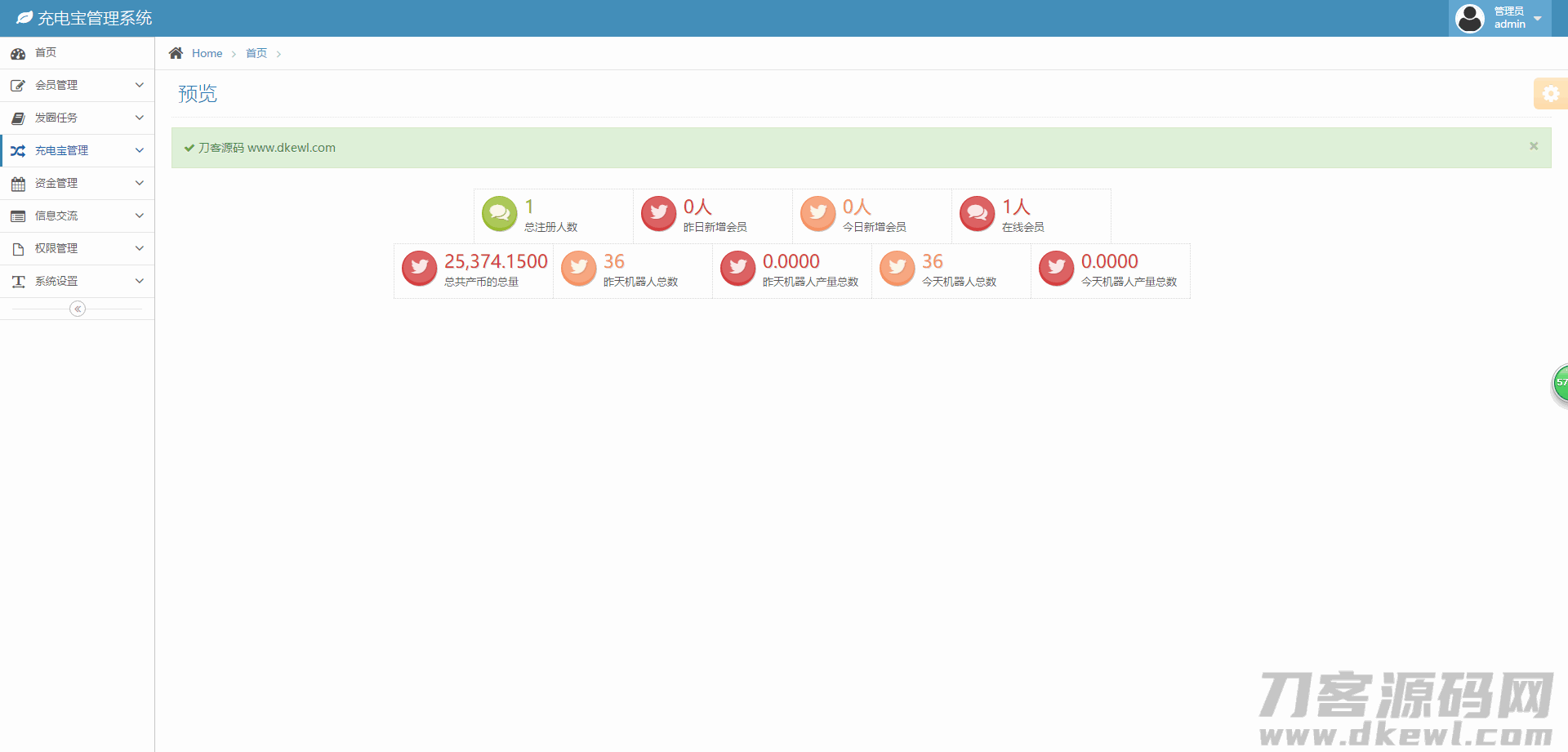Click the 首页 breadcrumb link
The image size is (1568, 752).
[256, 53]
